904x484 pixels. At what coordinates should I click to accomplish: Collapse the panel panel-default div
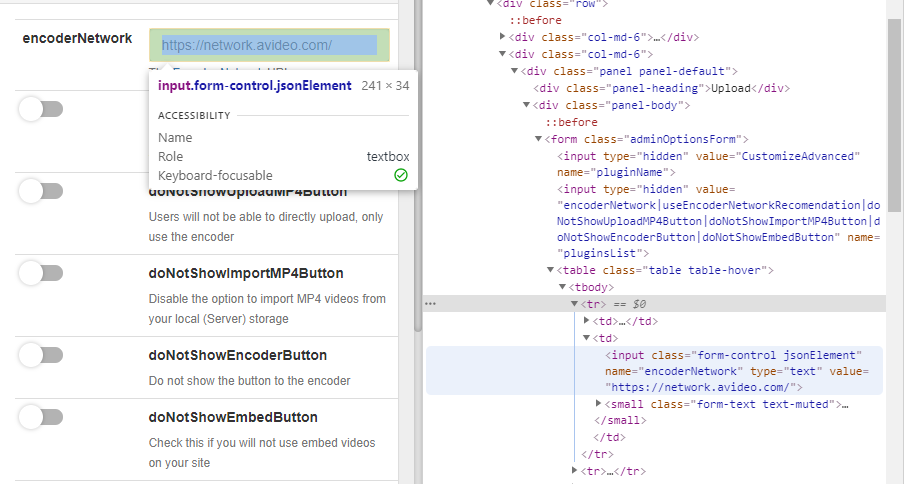tap(514, 71)
